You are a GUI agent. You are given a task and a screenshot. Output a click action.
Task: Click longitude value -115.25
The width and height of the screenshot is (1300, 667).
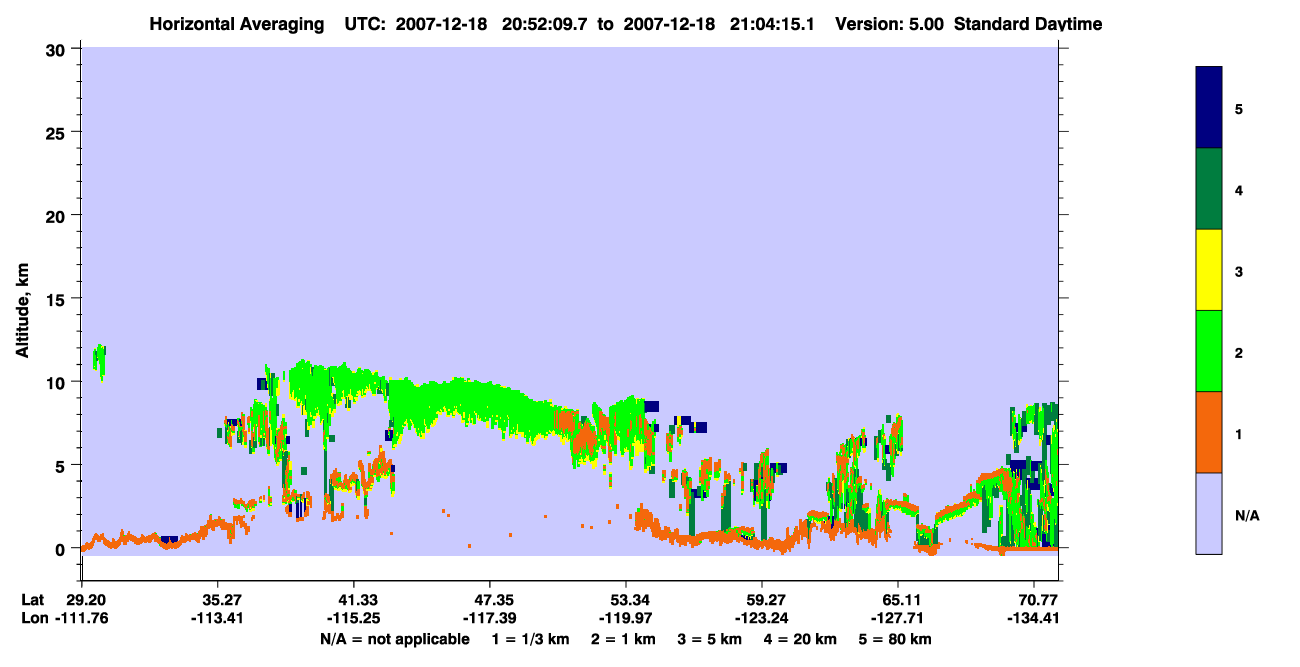point(354,618)
